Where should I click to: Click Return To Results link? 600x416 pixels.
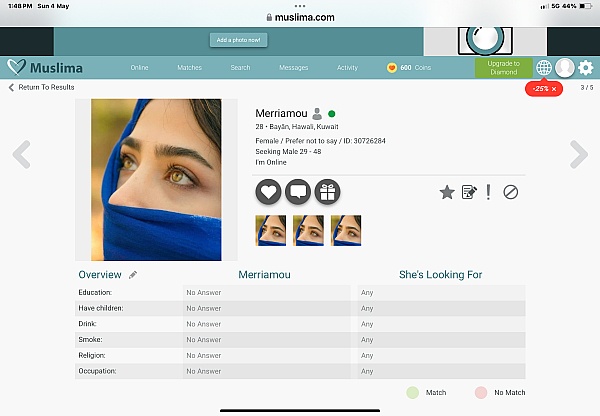42,88
